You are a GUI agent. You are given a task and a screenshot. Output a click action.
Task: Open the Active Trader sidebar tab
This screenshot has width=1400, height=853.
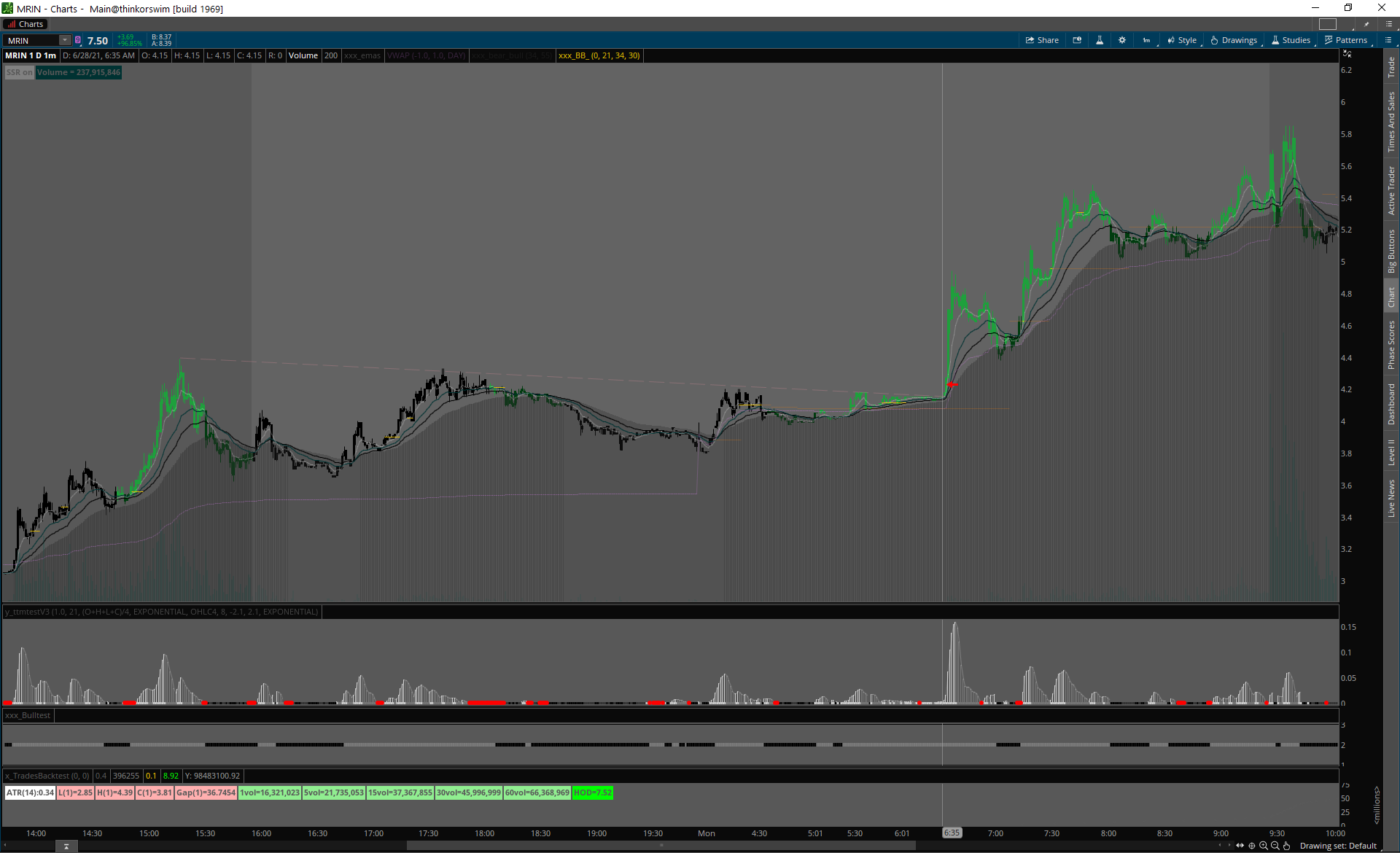pyautogui.click(x=1391, y=190)
